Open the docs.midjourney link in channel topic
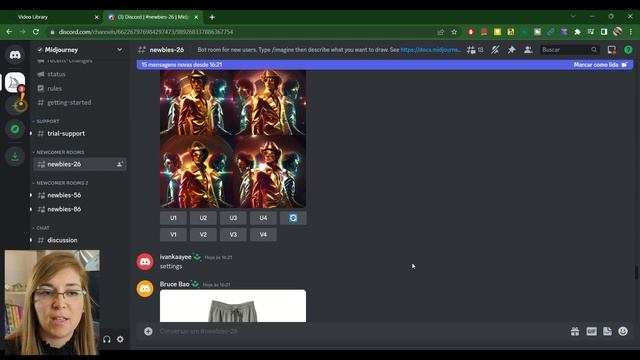The height and width of the screenshot is (360, 640). coord(431,50)
